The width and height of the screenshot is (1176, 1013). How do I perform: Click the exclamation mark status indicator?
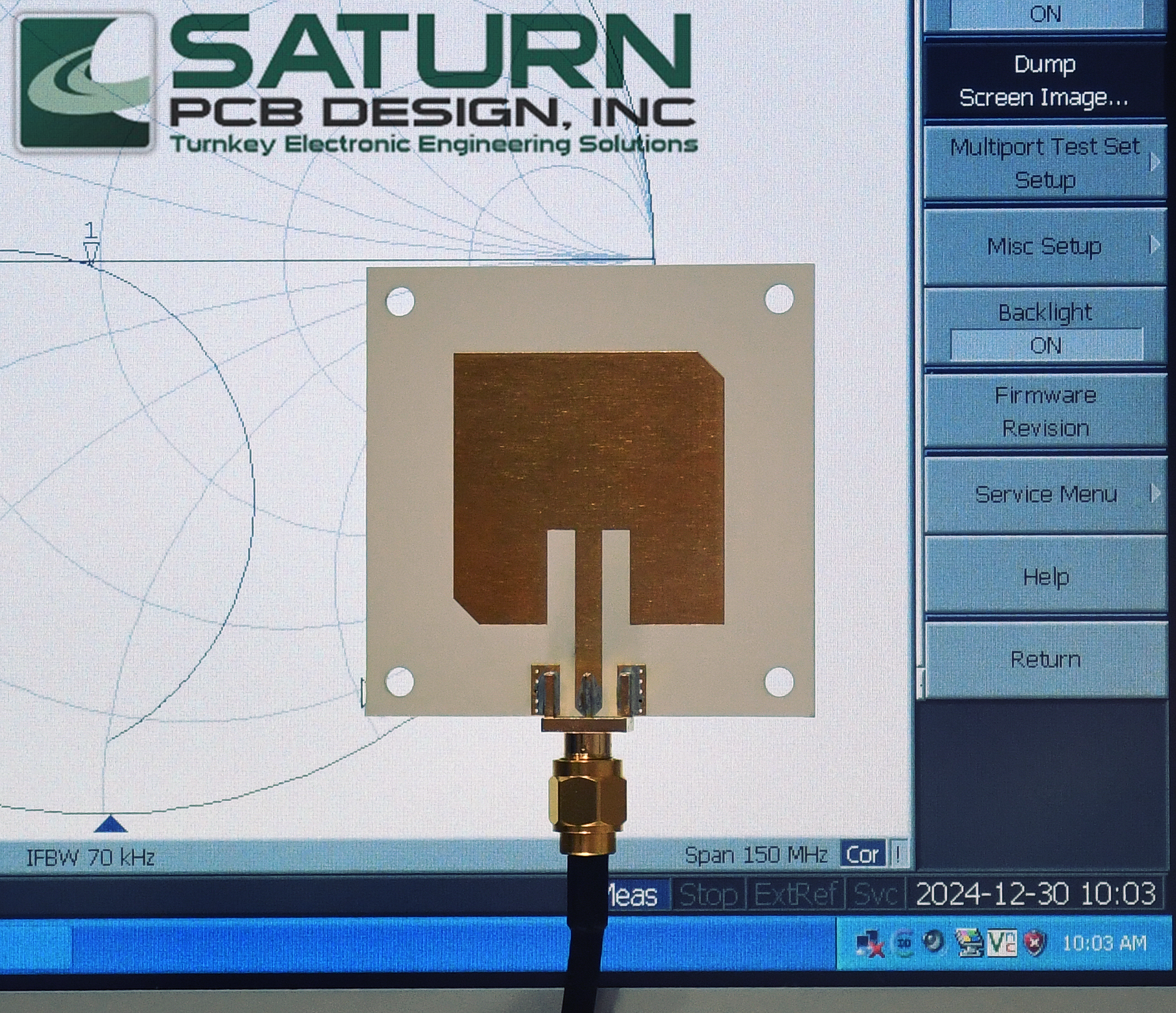(898, 854)
